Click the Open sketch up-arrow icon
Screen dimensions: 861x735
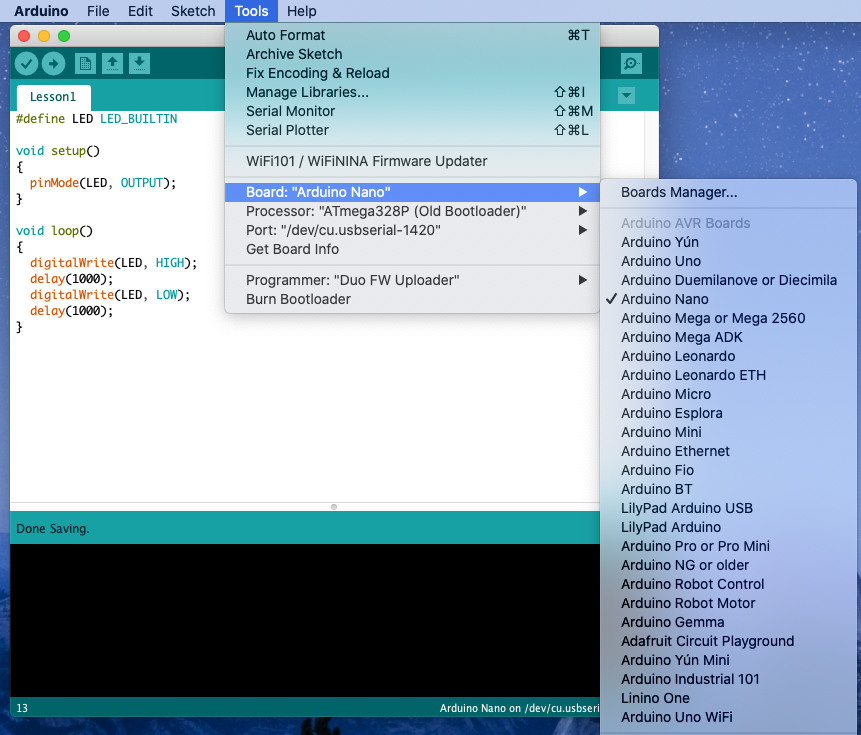[x=113, y=64]
